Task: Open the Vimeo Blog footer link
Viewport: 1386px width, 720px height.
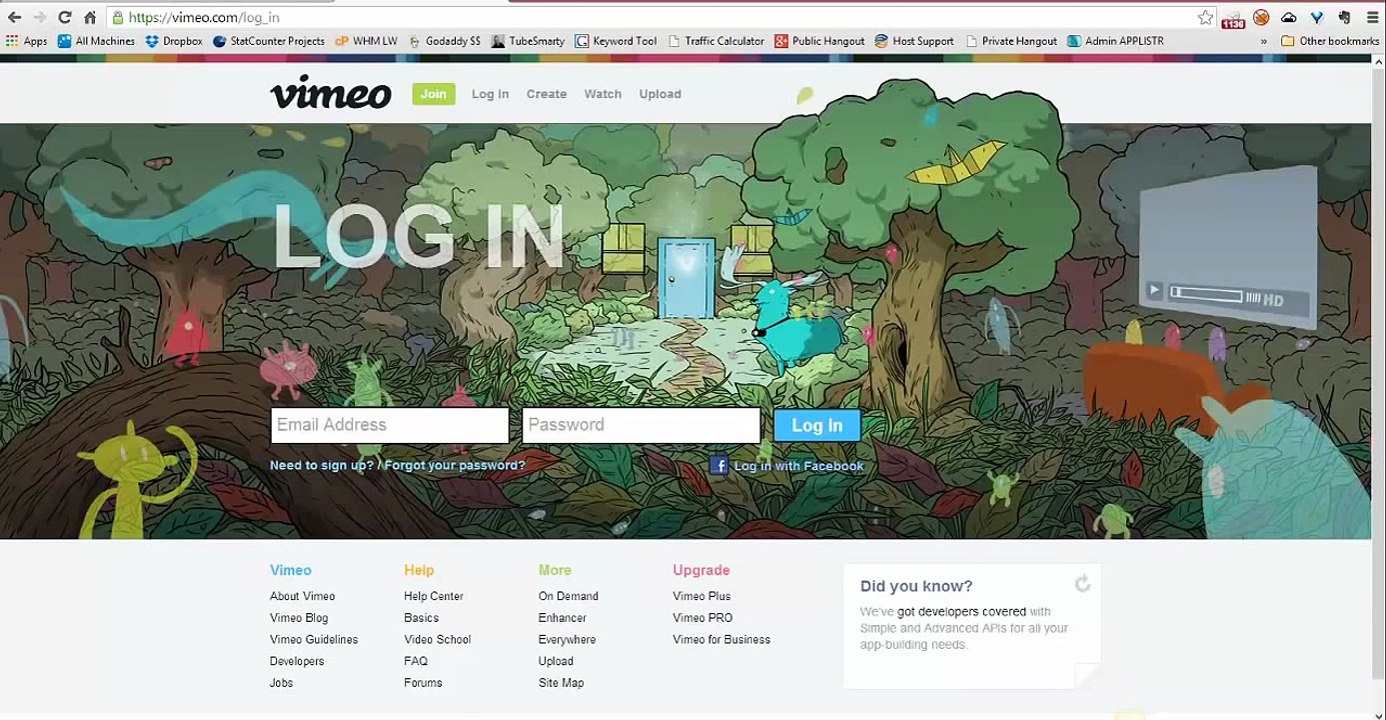Action: pos(299,618)
